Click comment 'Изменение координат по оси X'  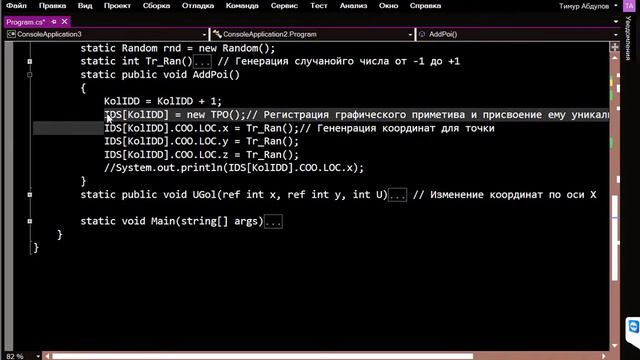coord(513,195)
